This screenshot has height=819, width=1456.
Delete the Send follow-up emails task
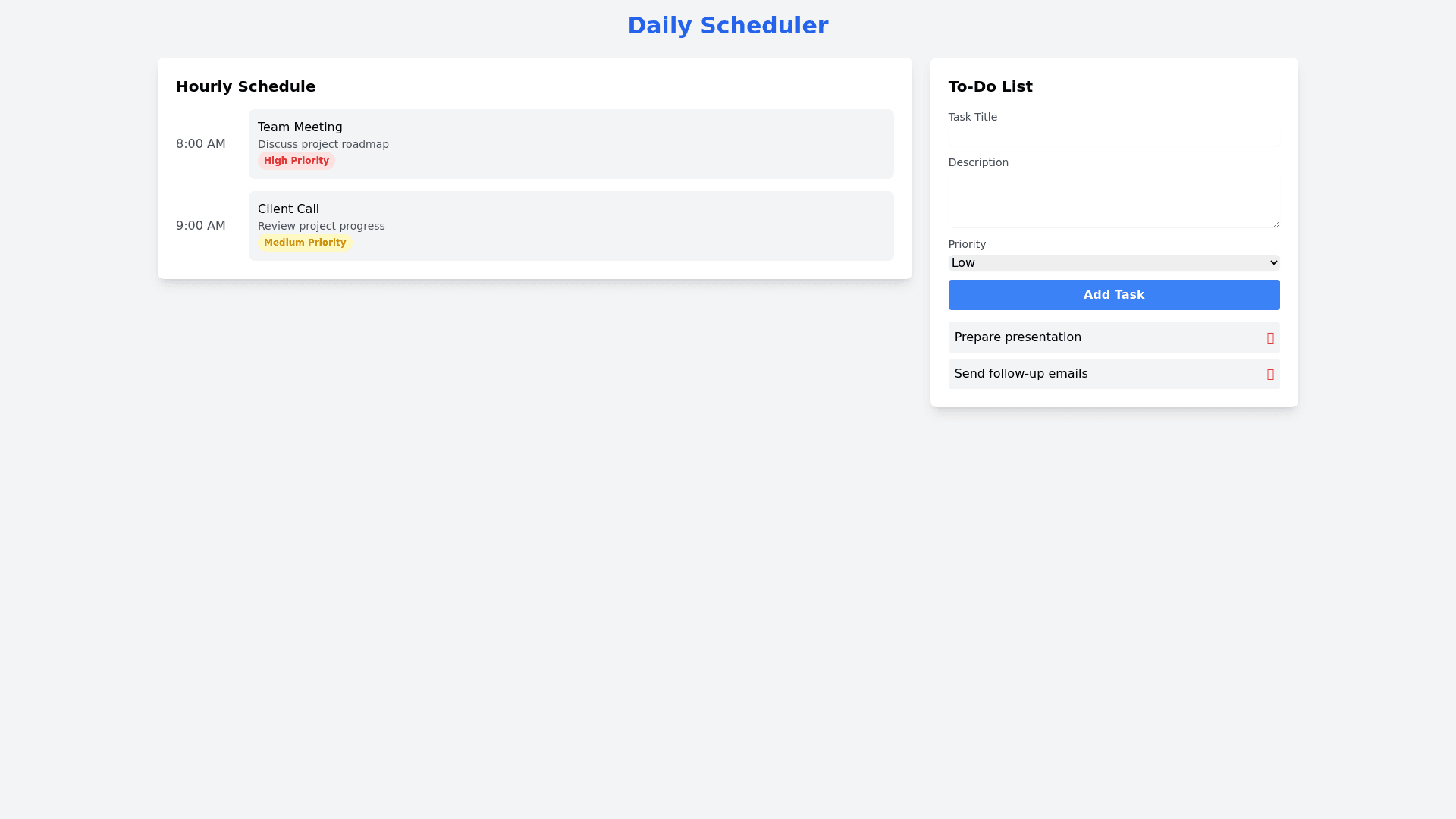point(1270,375)
